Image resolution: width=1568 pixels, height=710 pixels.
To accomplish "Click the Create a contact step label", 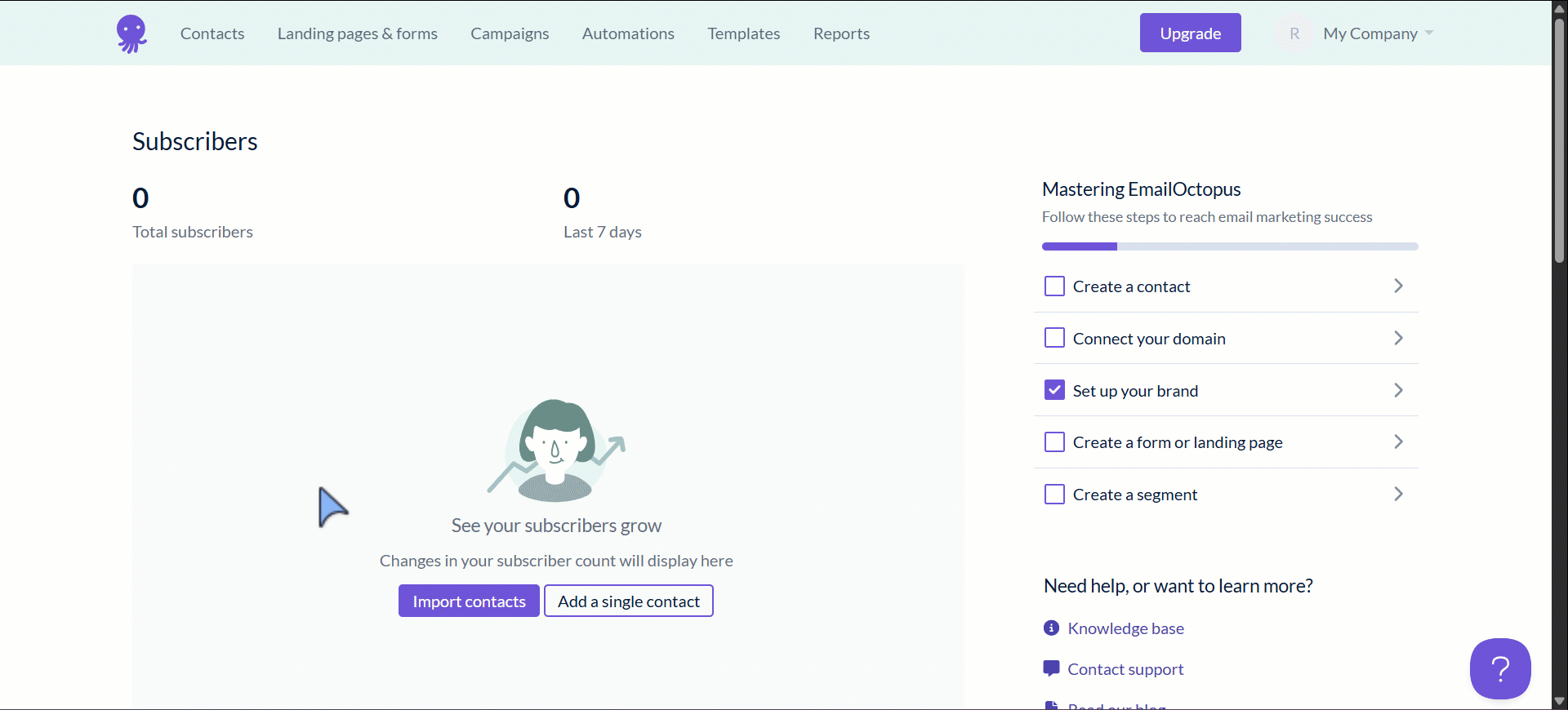I will [x=1131, y=286].
